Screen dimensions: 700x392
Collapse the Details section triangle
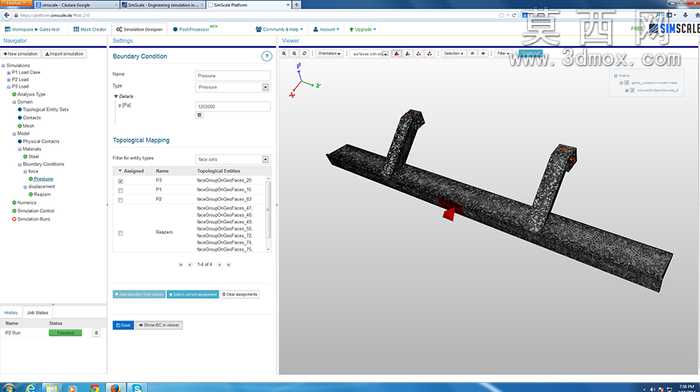point(116,96)
